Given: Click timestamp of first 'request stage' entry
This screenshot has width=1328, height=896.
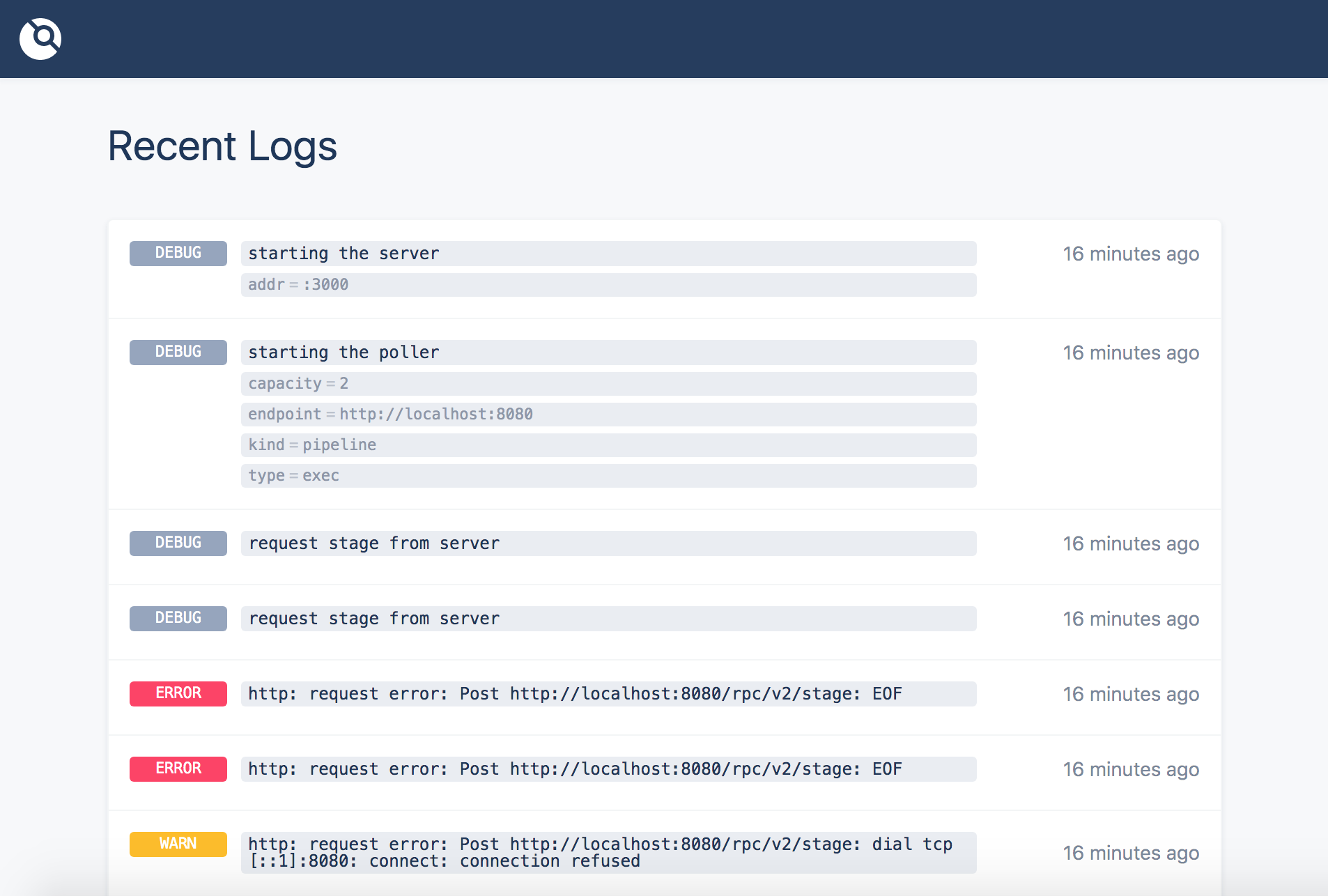Looking at the screenshot, I should [x=1131, y=543].
